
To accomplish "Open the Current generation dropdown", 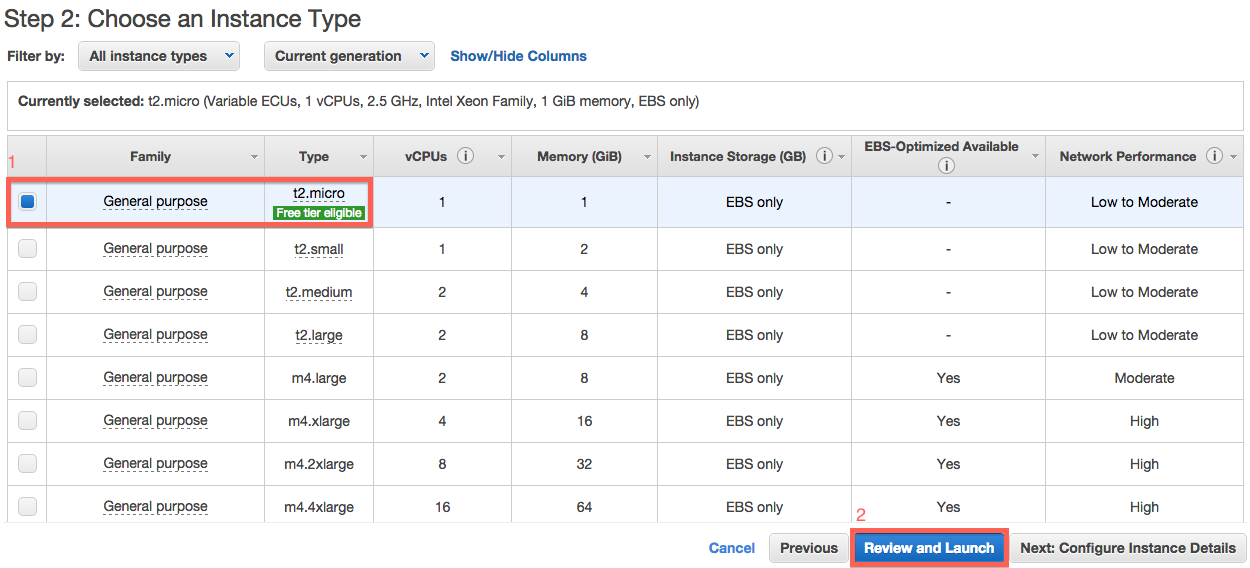I will coord(348,56).
